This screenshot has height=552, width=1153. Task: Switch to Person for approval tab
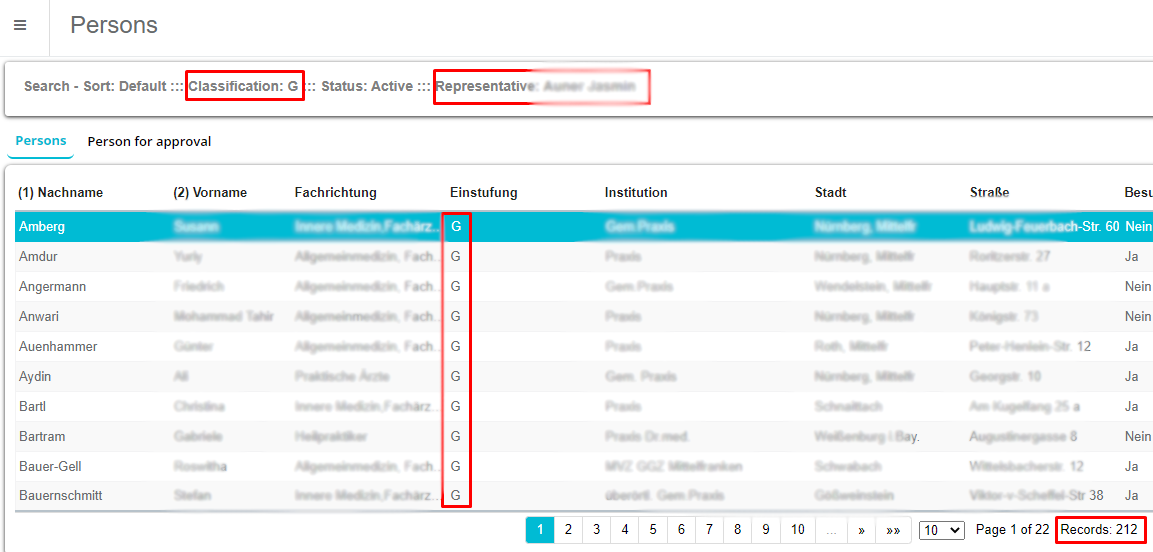(149, 141)
